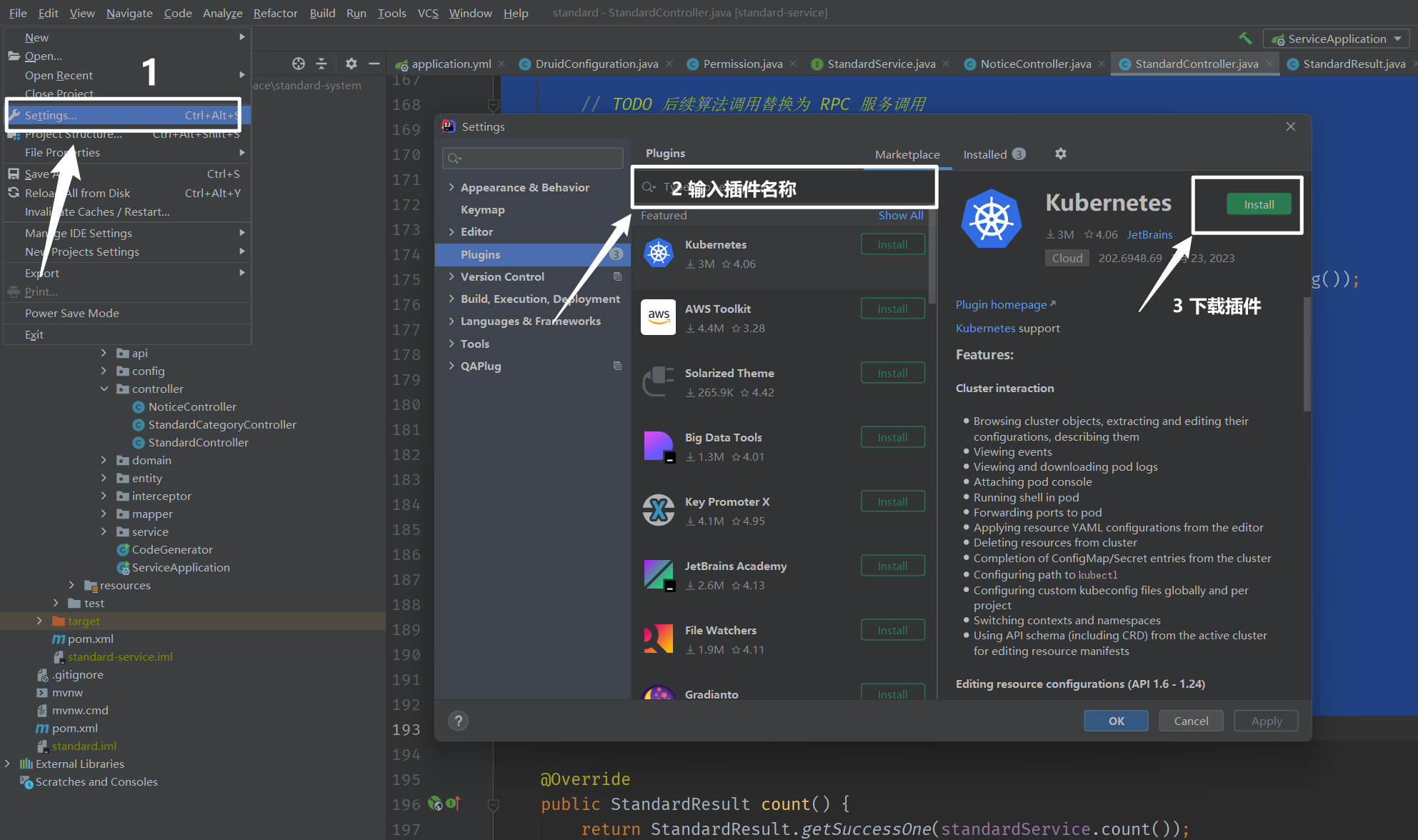The height and width of the screenshot is (840, 1418).
Task: Expand Editor settings category
Action: [451, 231]
